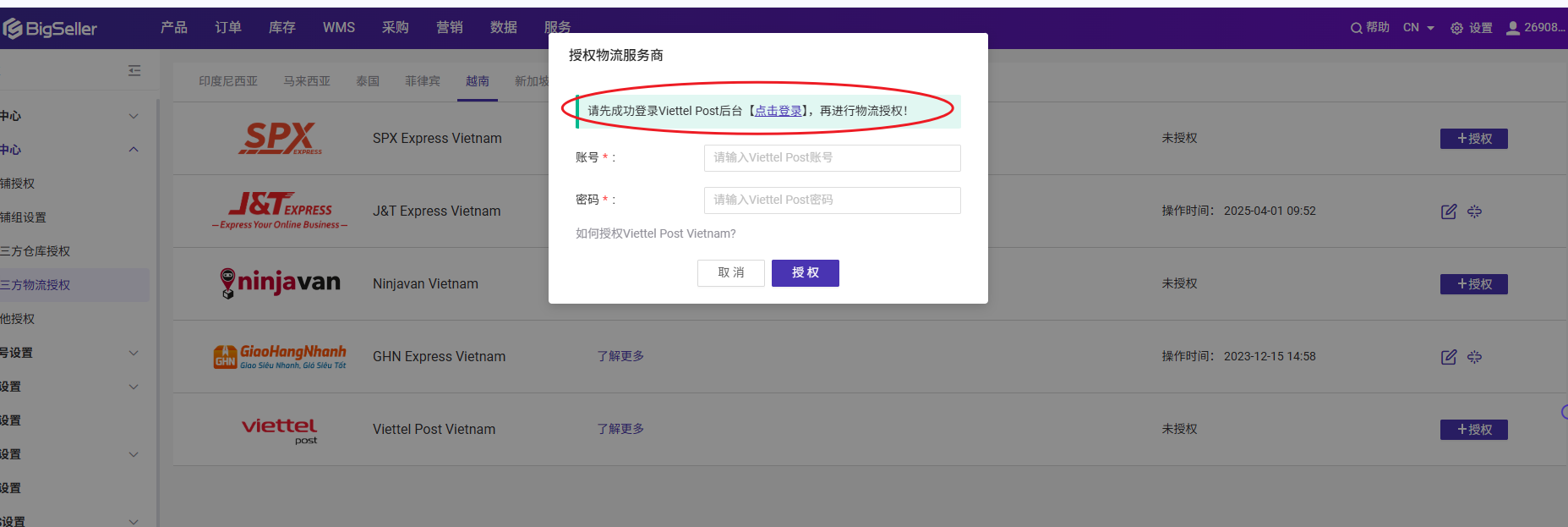Click the 取消 button

731,273
